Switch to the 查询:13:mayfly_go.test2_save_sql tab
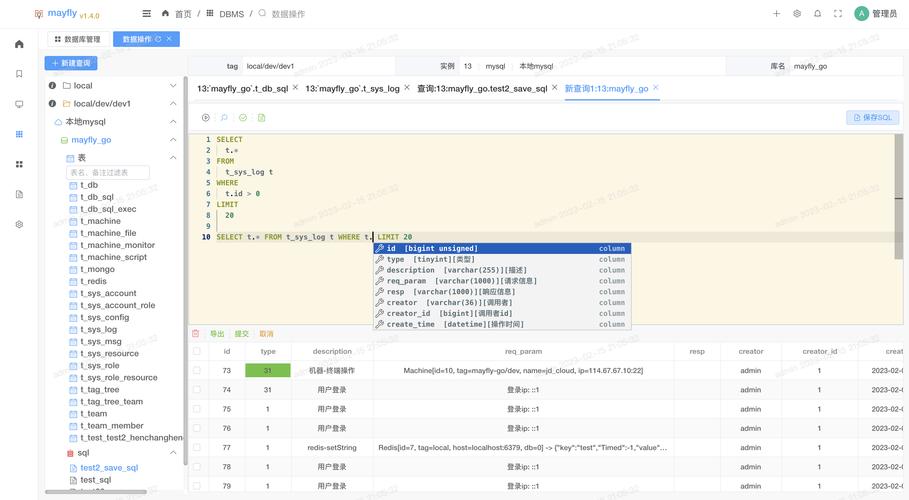This screenshot has width=909, height=500. 482,88
